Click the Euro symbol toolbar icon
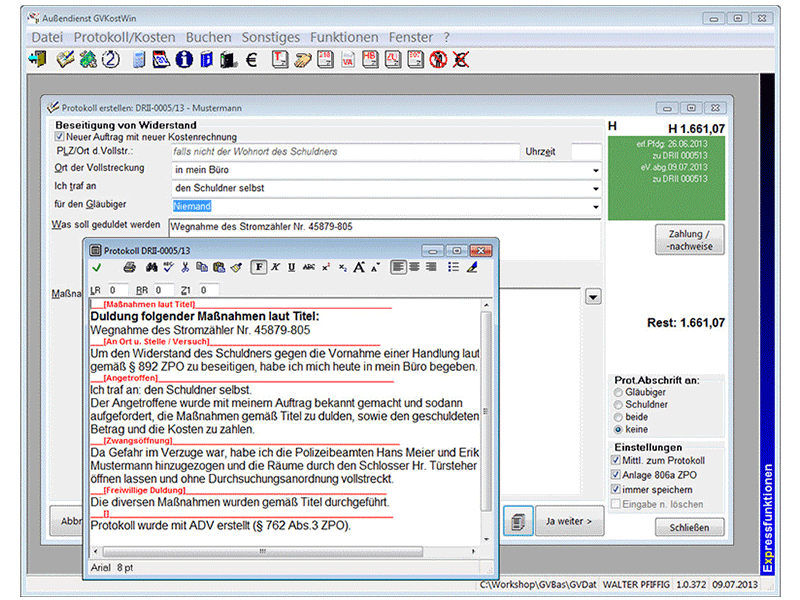800x600 pixels. 250,60
